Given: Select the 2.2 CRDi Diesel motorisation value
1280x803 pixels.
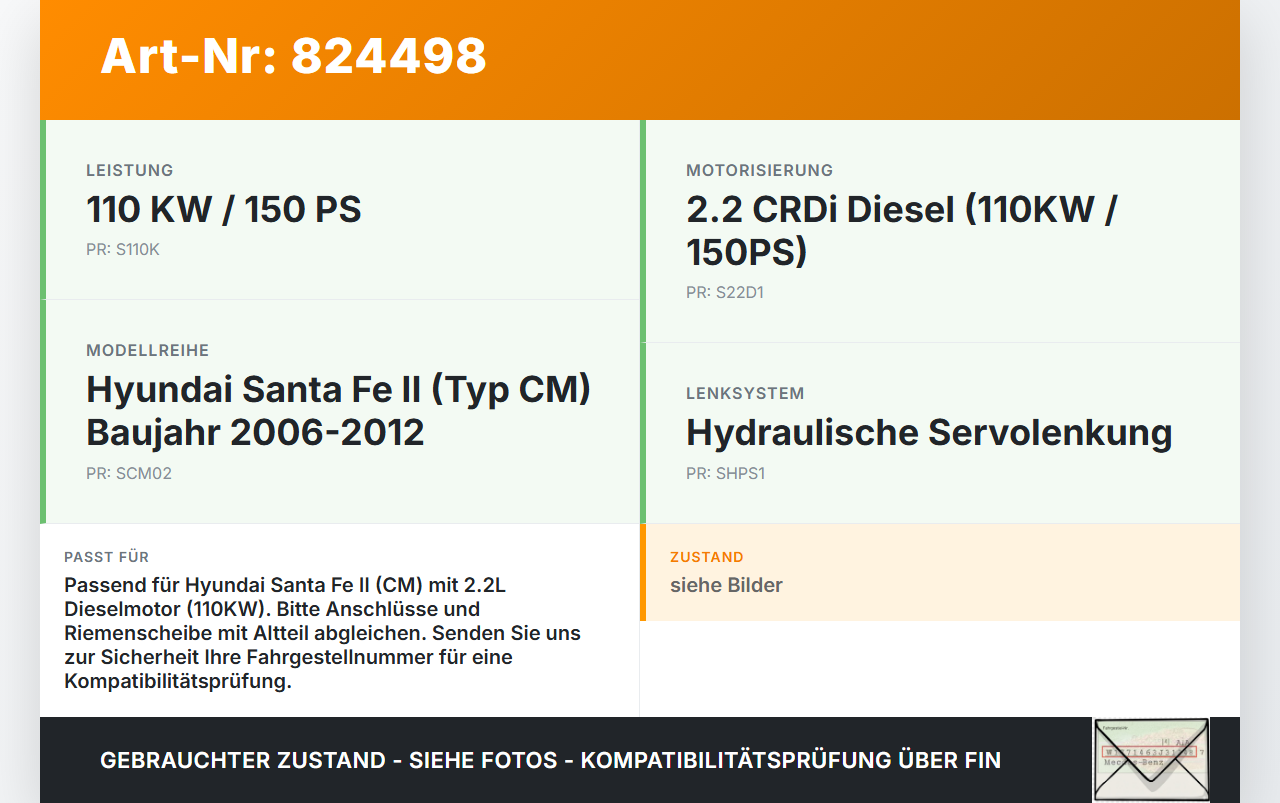Looking at the screenshot, I should point(902,231).
